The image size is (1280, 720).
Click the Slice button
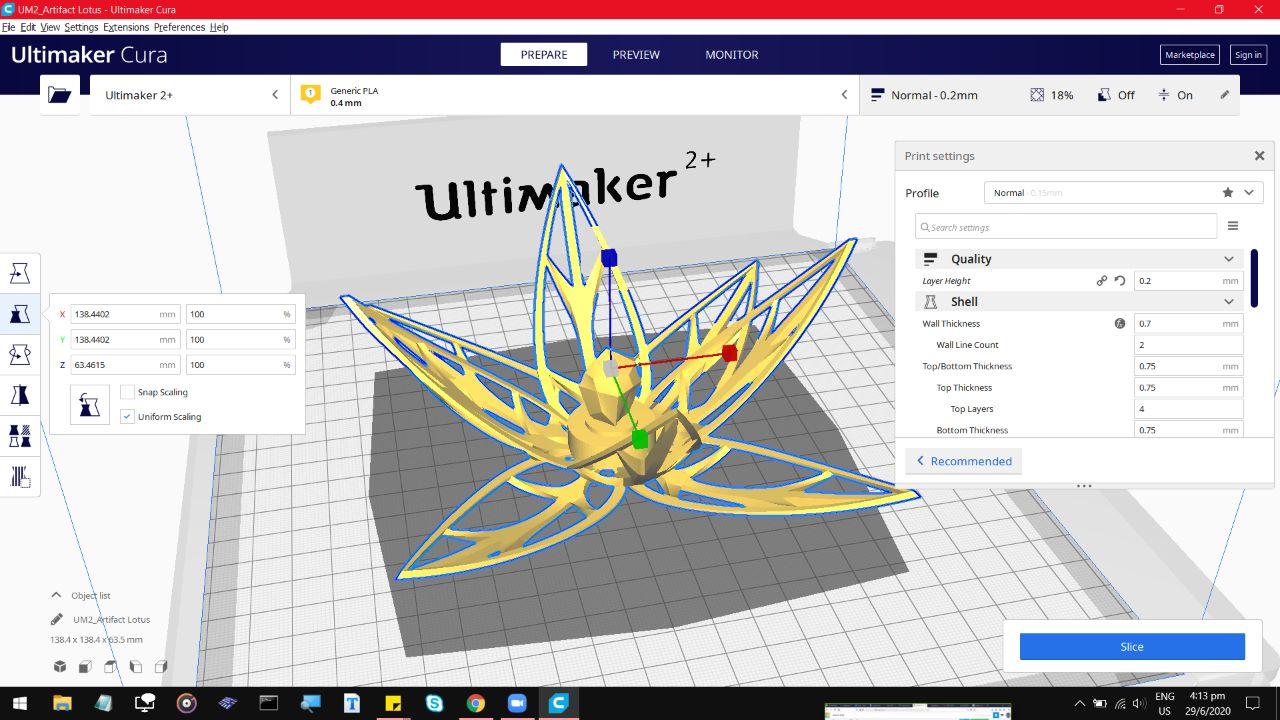[x=1132, y=647]
